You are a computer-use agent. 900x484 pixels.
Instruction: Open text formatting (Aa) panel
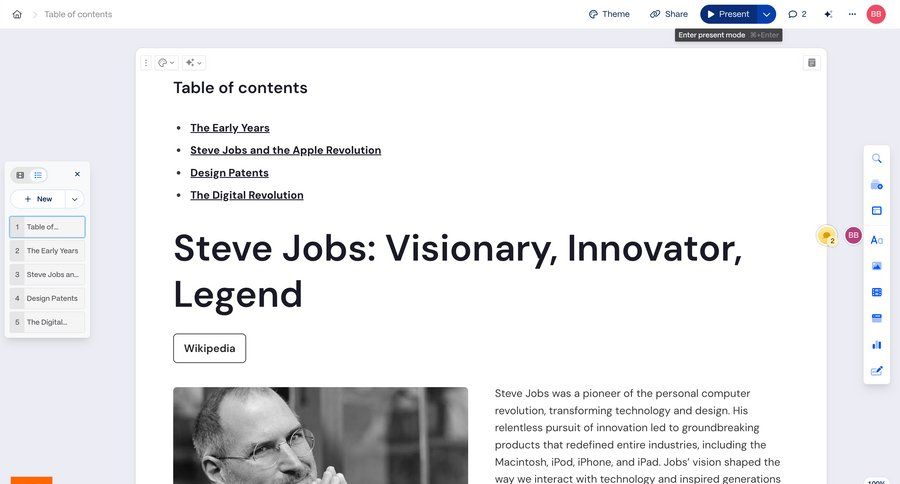point(877,240)
